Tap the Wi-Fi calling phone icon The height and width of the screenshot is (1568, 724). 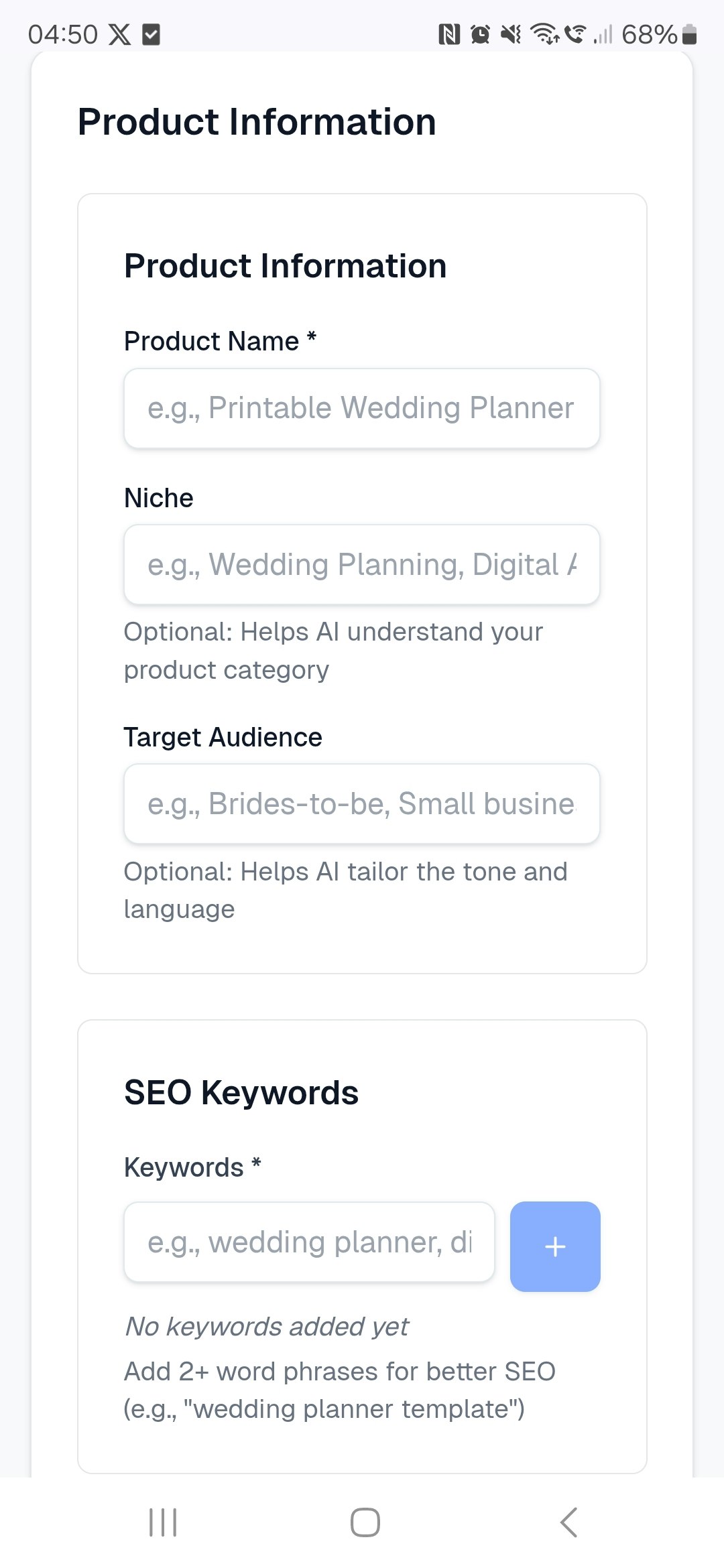575,34
